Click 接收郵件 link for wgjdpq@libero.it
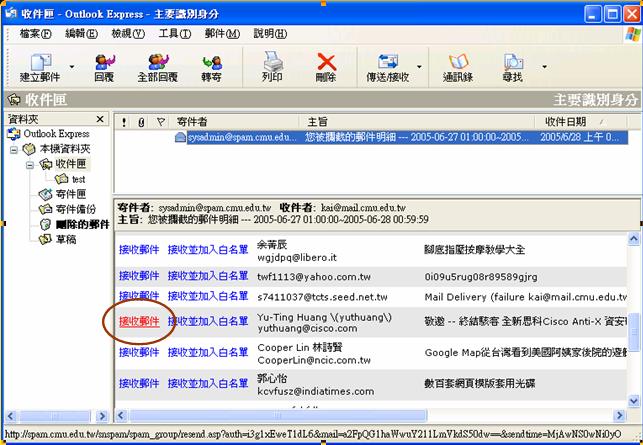Image resolution: width=643 pixels, height=445 pixels. 139,250
